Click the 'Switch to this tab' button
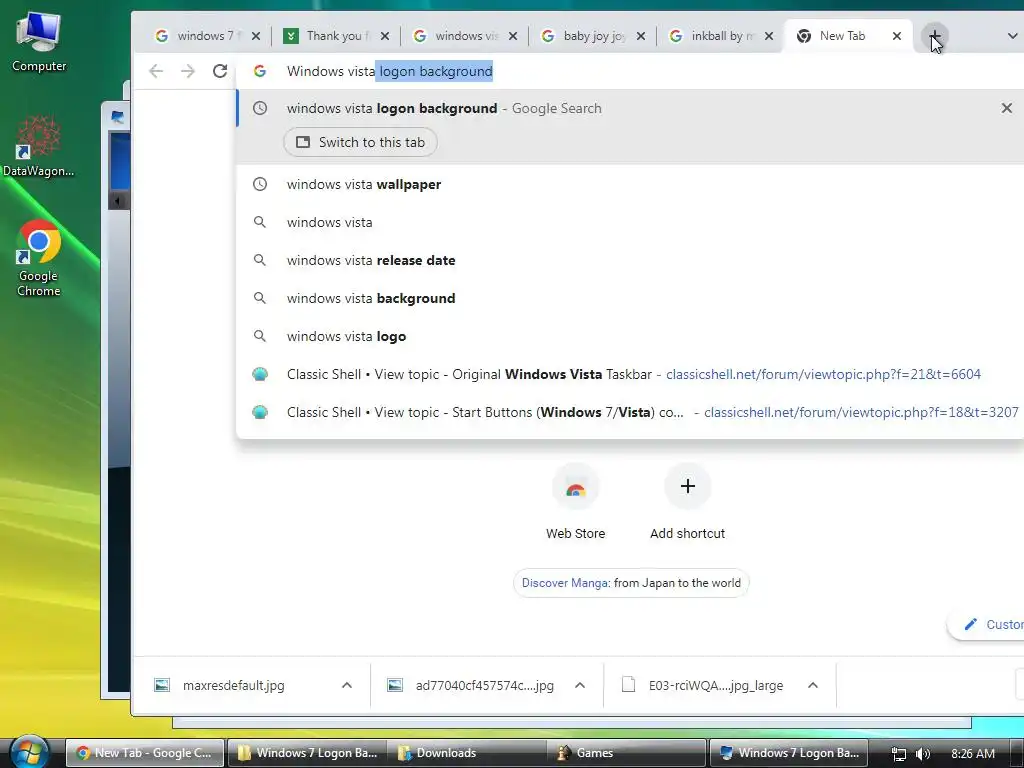This screenshot has width=1024, height=768. click(x=360, y=142)
